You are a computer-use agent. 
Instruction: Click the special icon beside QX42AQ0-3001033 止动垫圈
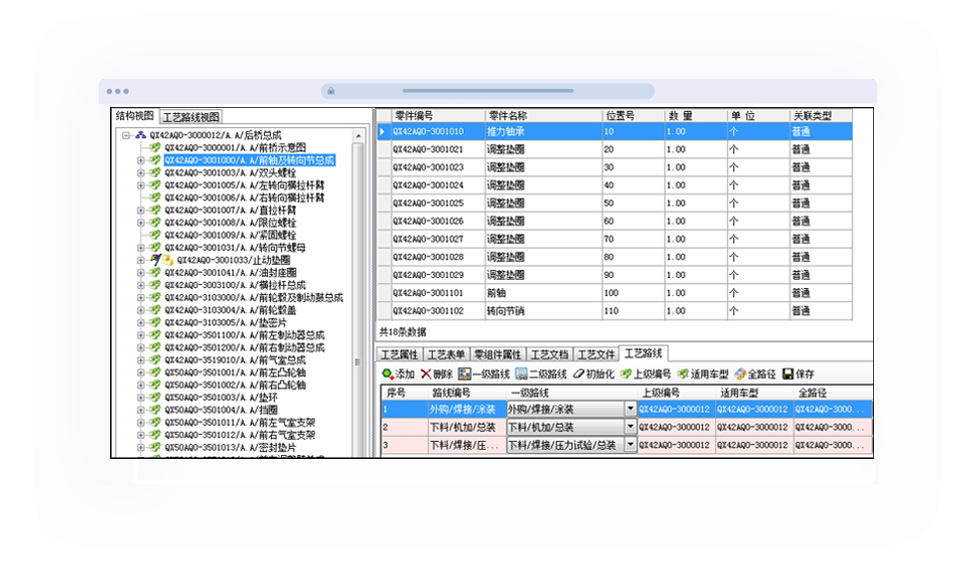tap(161, 260)
